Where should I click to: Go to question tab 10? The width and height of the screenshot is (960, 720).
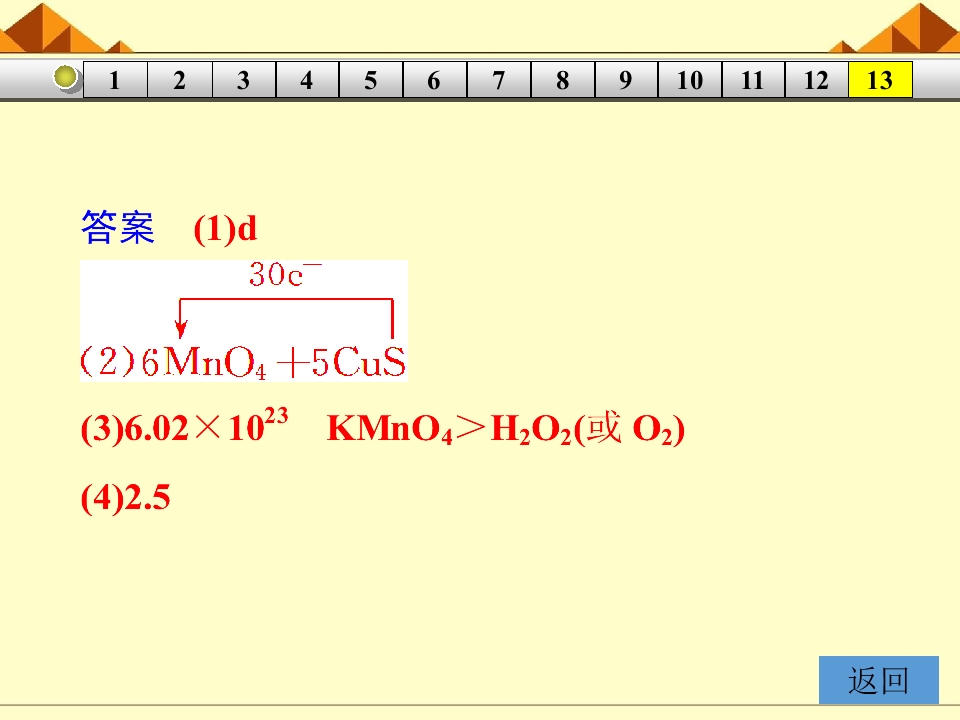(x=690, y=80)
